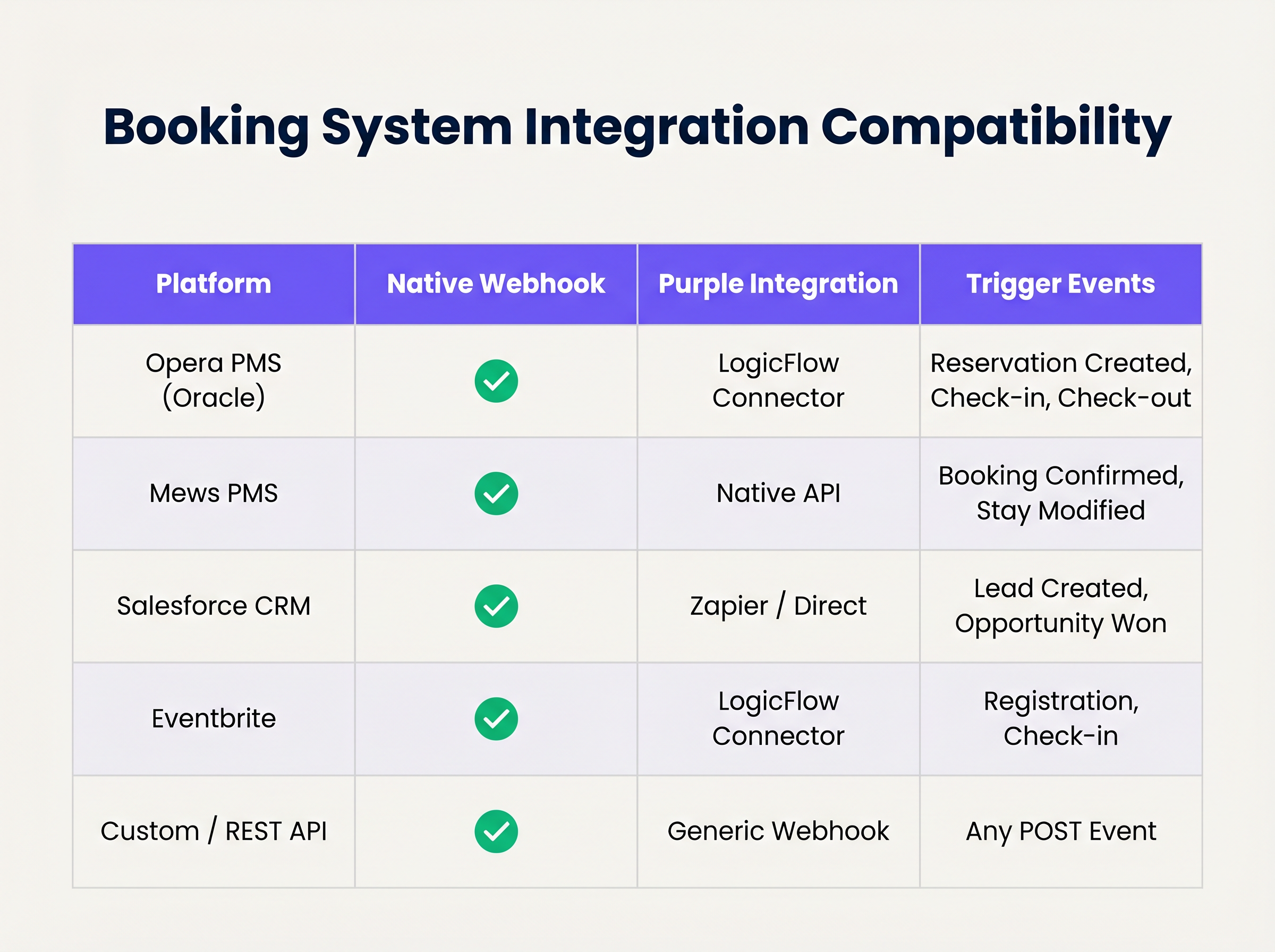The width and height of the screenshot is (1275, 952).
Task: Select the Native Webhook header tab
Action: (x=496, y=284)
